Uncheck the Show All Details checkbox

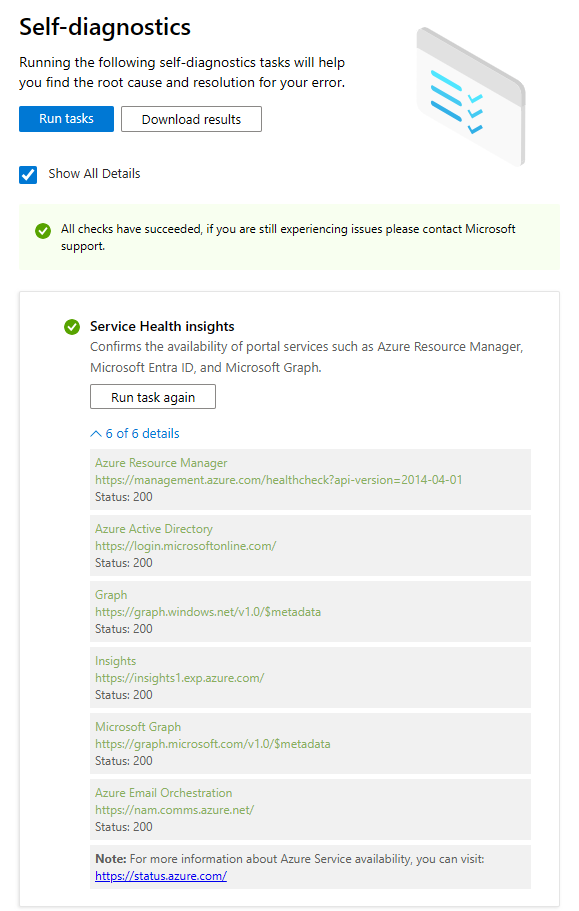coord(28,174)
